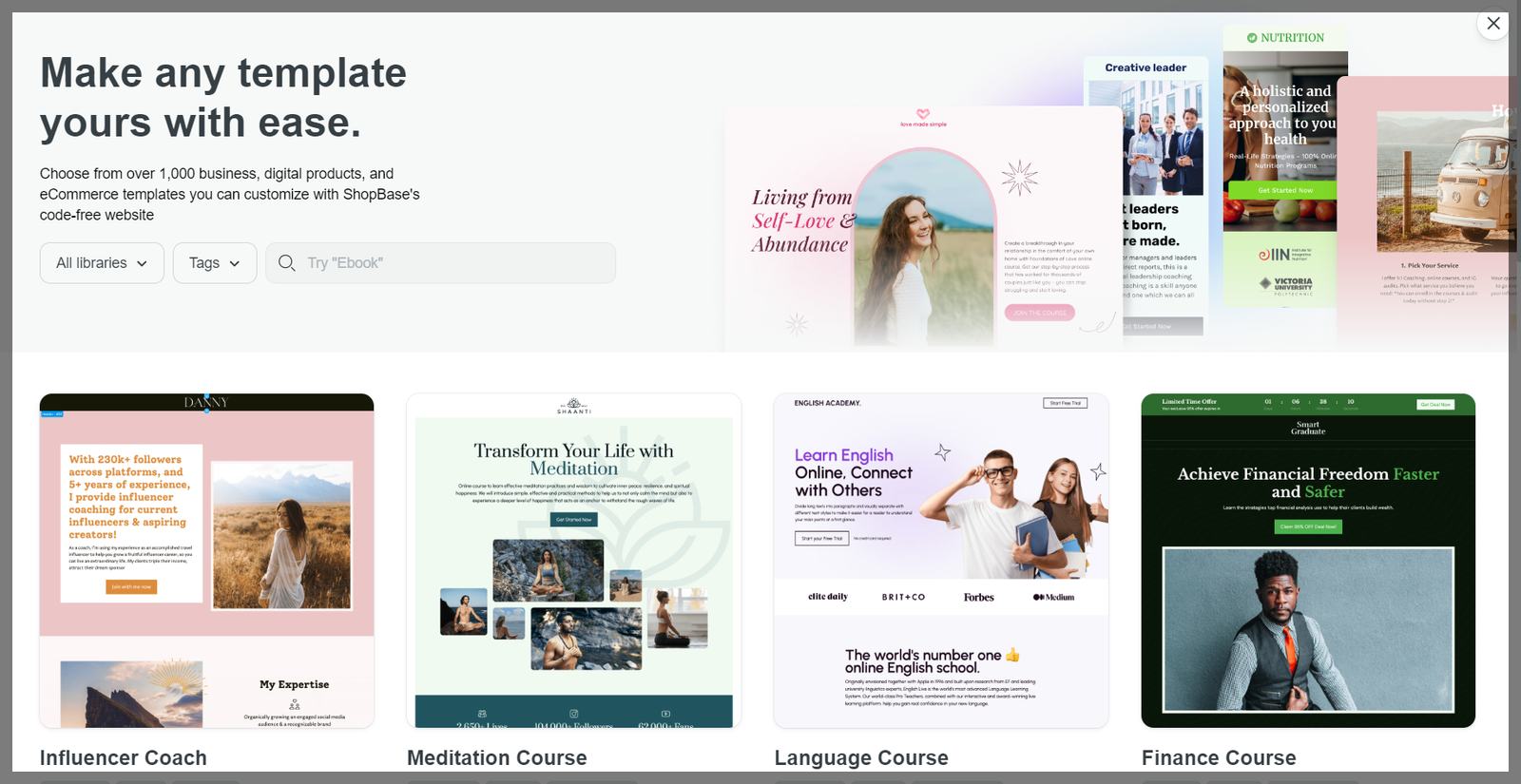Click the magnifier icon in the search bar
Screen dimensions: 1521x784
286,263
